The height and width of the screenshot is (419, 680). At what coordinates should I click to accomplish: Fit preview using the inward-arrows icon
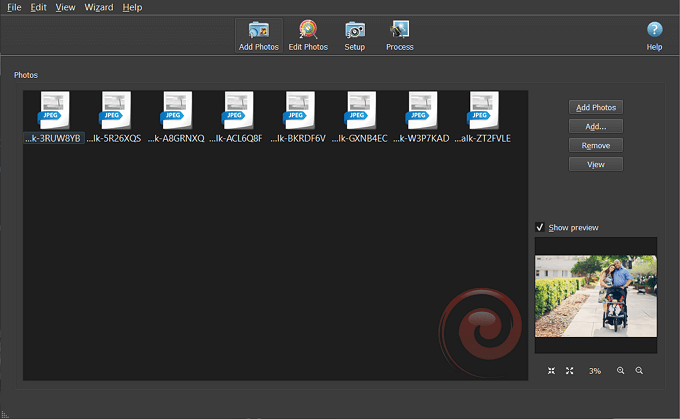(551, 370)
